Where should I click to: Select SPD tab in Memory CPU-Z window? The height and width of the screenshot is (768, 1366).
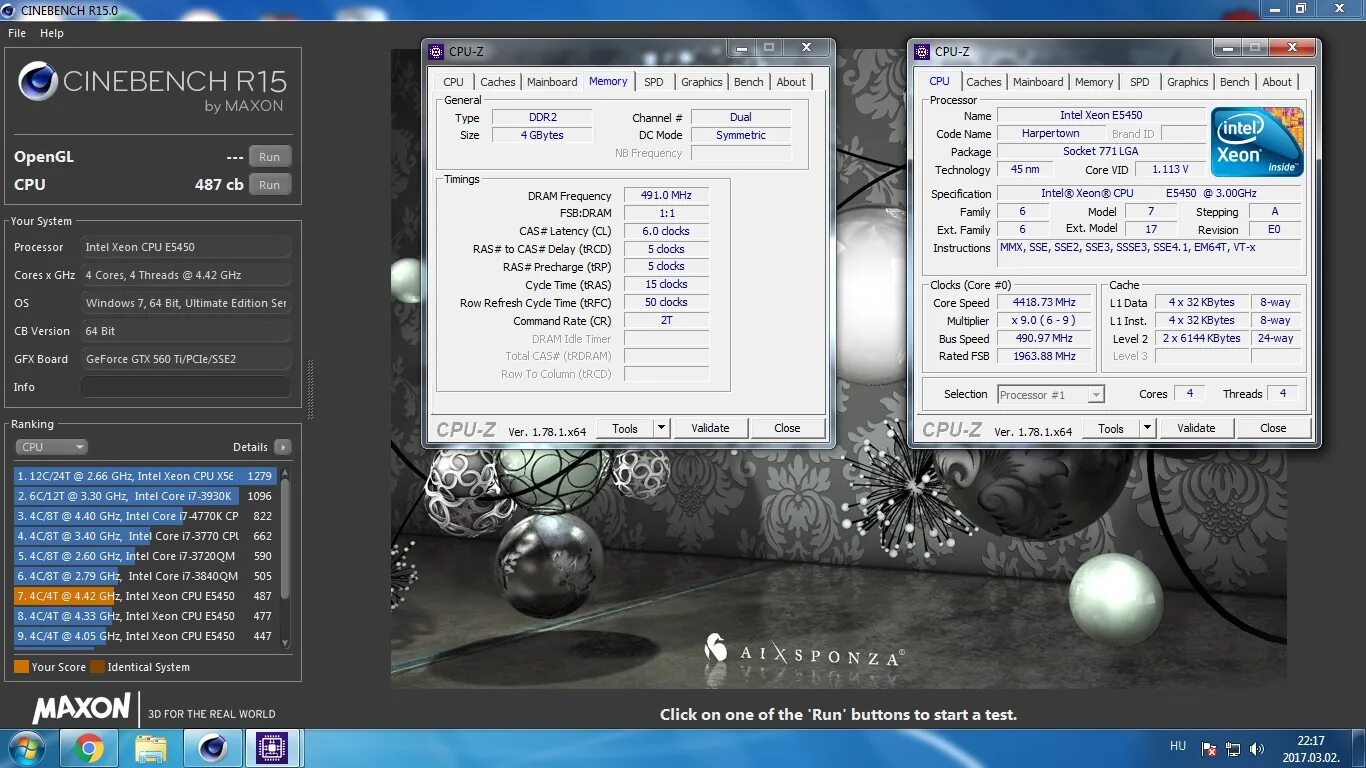(x=654, y=82)
